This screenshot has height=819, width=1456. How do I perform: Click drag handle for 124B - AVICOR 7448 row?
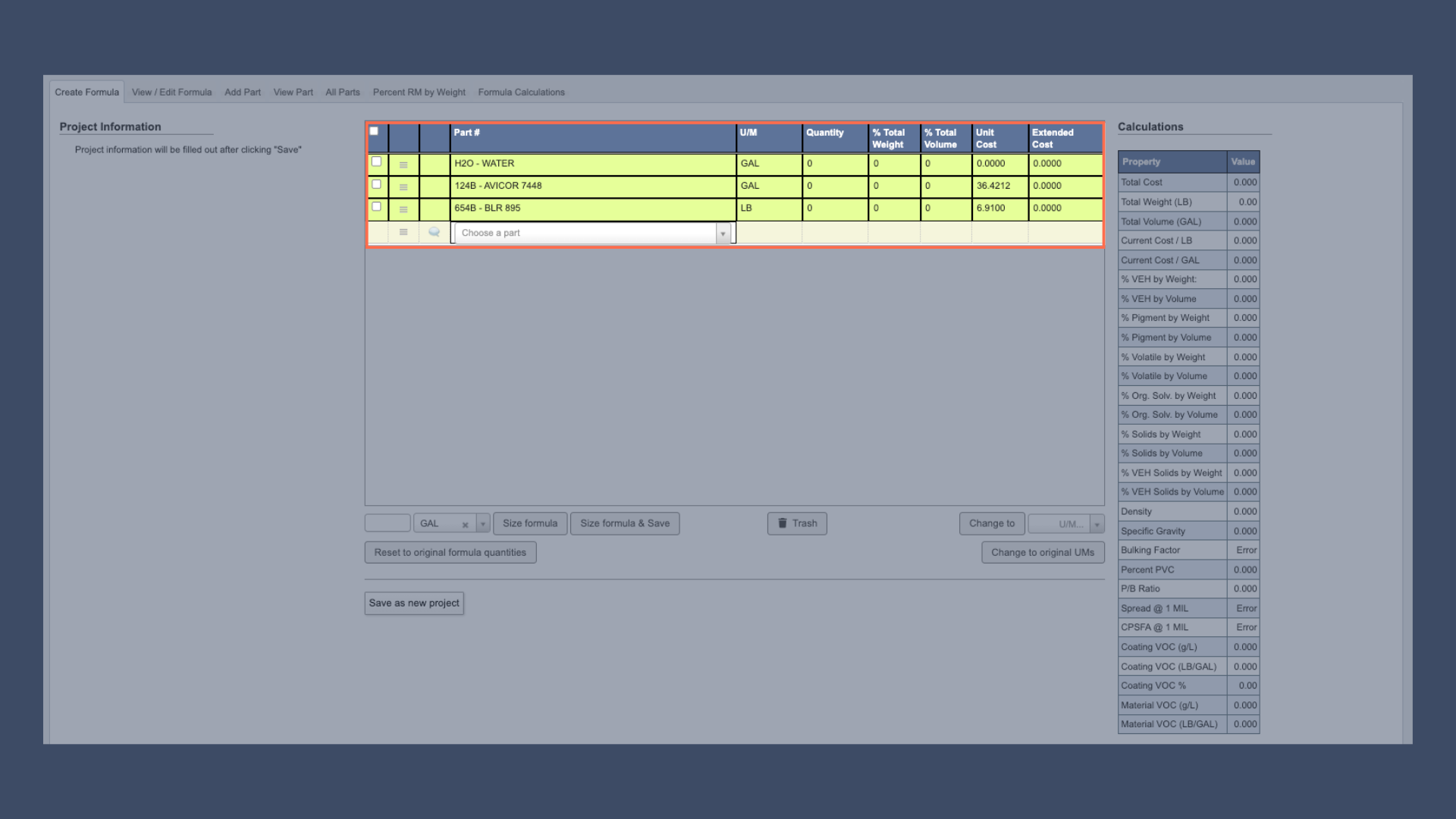(x=403, y=187)
